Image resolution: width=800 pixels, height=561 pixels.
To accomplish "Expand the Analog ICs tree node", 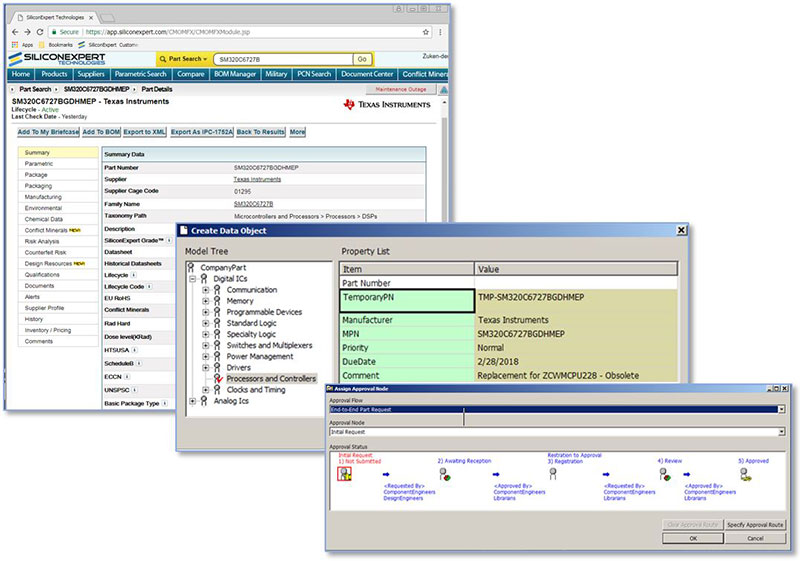I will click(x=193, y=401).
